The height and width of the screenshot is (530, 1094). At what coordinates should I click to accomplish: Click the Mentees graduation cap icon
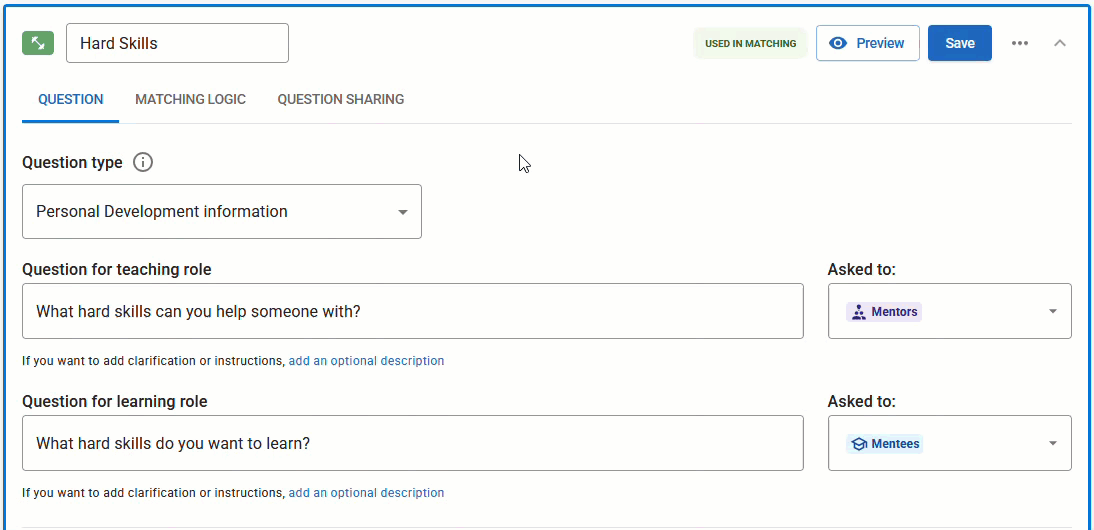coord(858,444)
